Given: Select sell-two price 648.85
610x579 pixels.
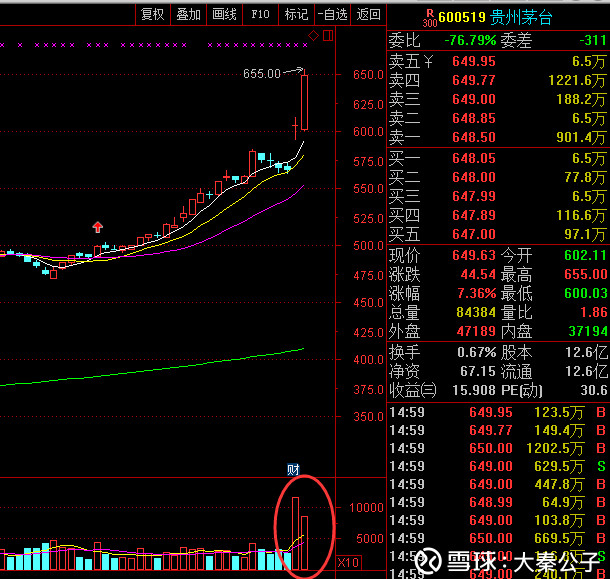Looking at the screenshot, I should click(474, 118).
